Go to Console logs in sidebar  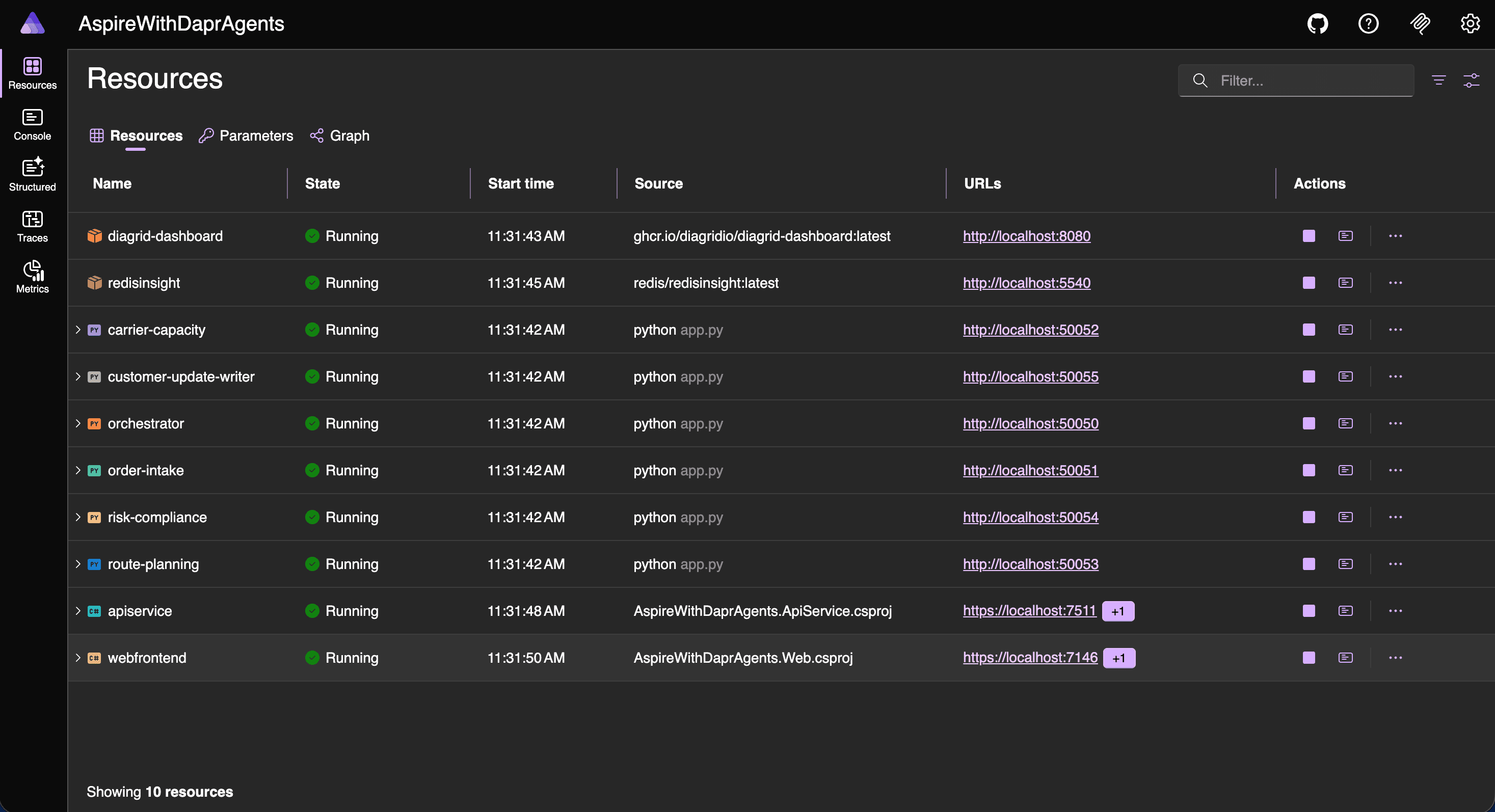pyautogui.click(x=33, y=125)
